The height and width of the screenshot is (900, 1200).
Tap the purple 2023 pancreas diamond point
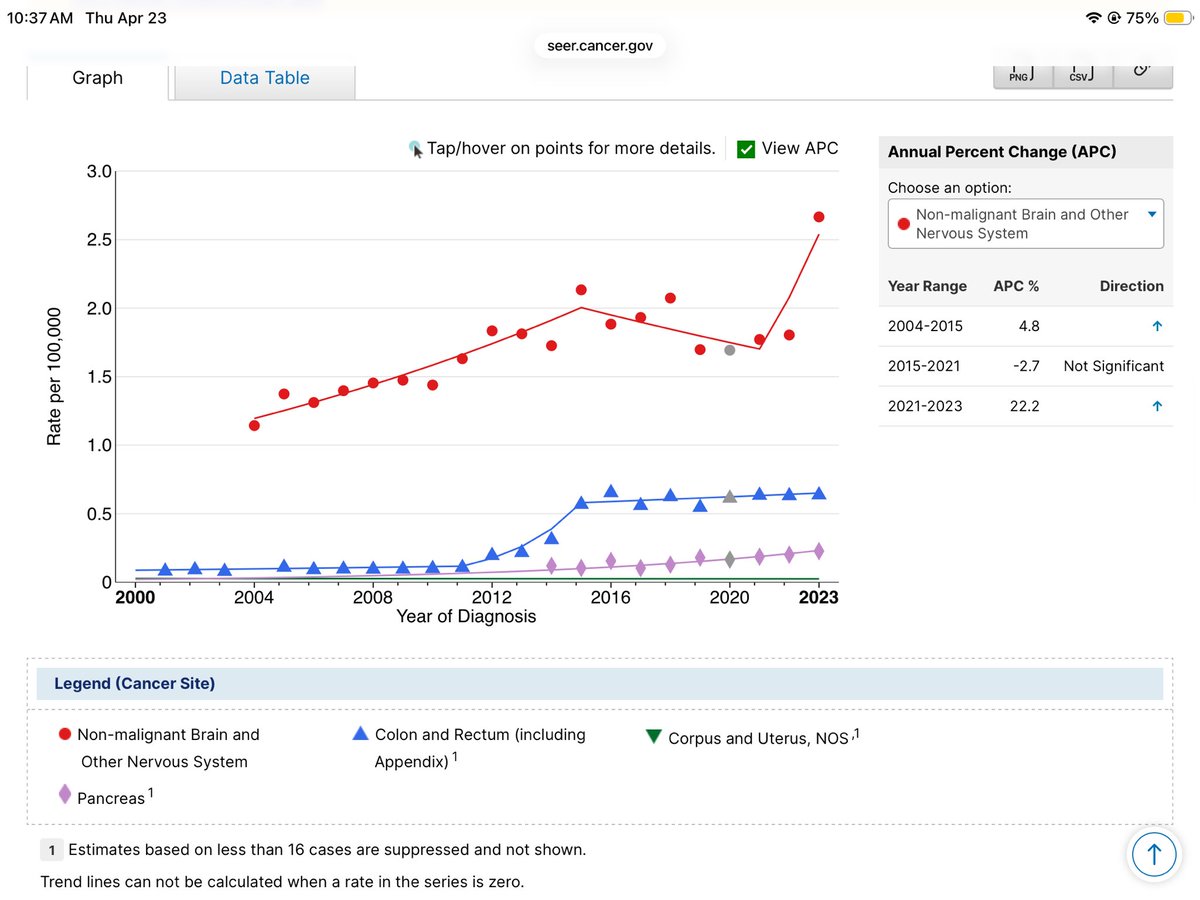pos(819,551)
